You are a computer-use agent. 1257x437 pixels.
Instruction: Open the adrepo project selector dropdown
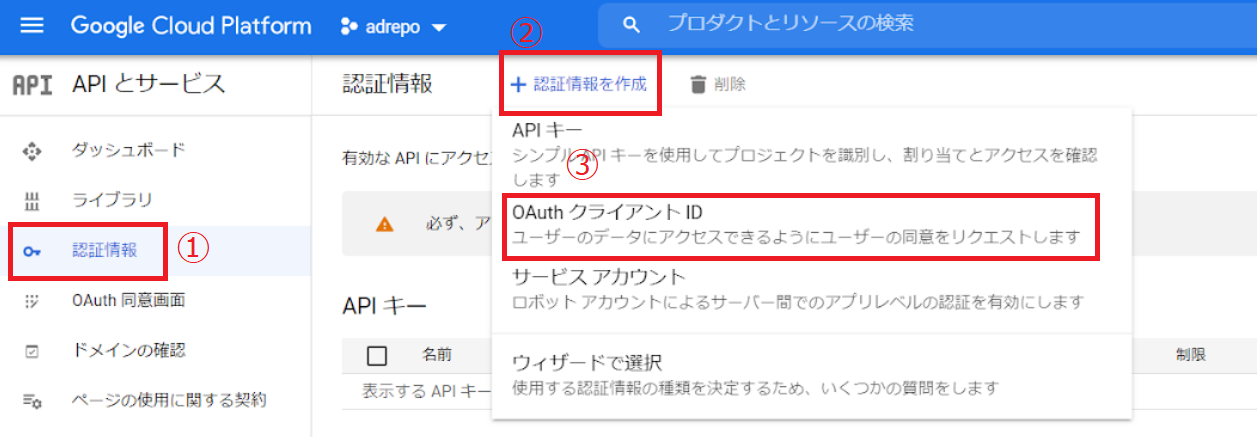click(x=393, y=27)
